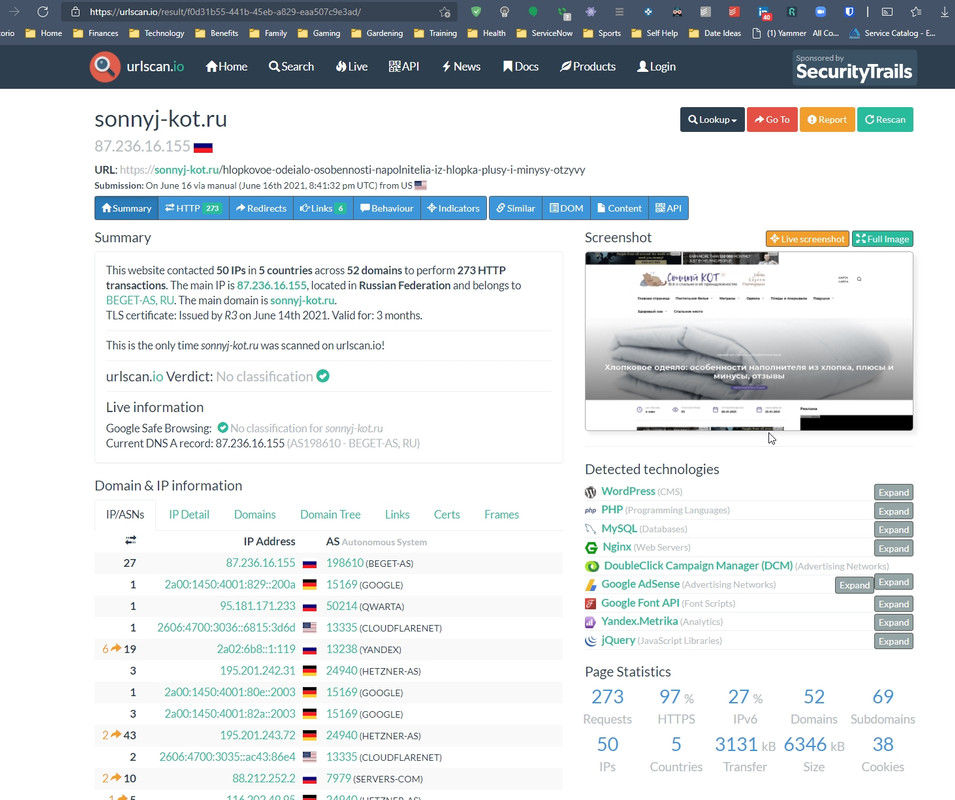This screenshot has height=800, width=955.
Task: Open the browser downloads arrow icon
Action: [x=945, y=12]
